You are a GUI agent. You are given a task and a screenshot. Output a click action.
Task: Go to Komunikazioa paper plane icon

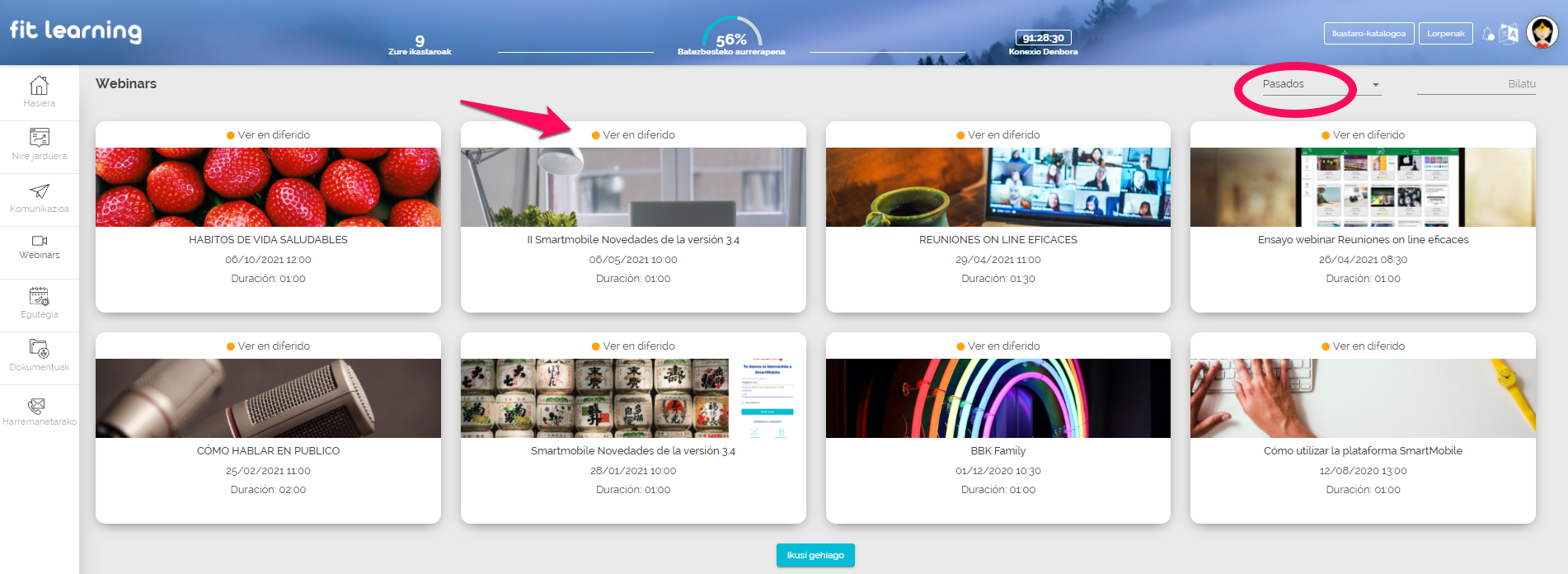click(39, 191)
